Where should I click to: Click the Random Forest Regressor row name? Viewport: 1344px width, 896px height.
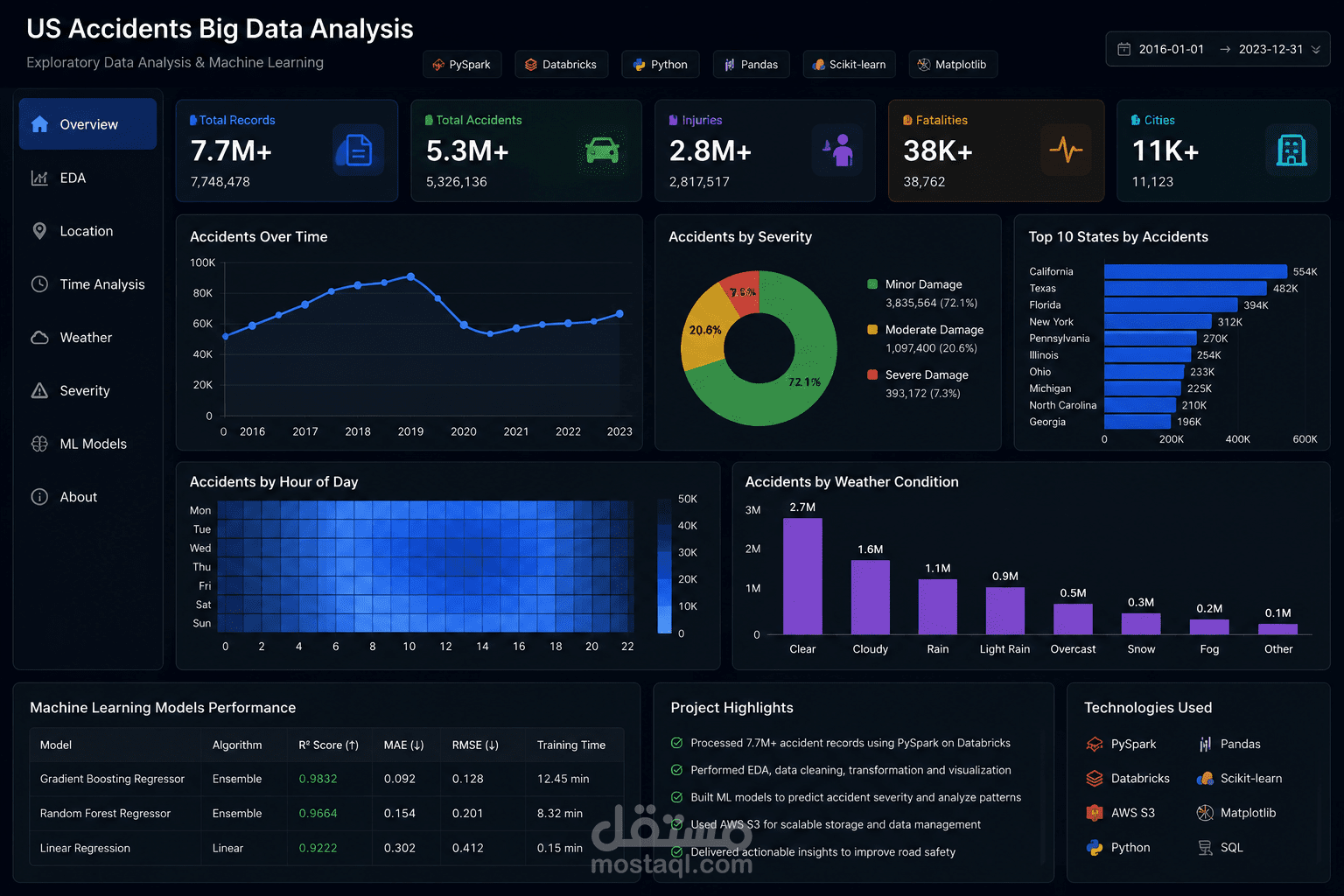[x=105, y=814]
